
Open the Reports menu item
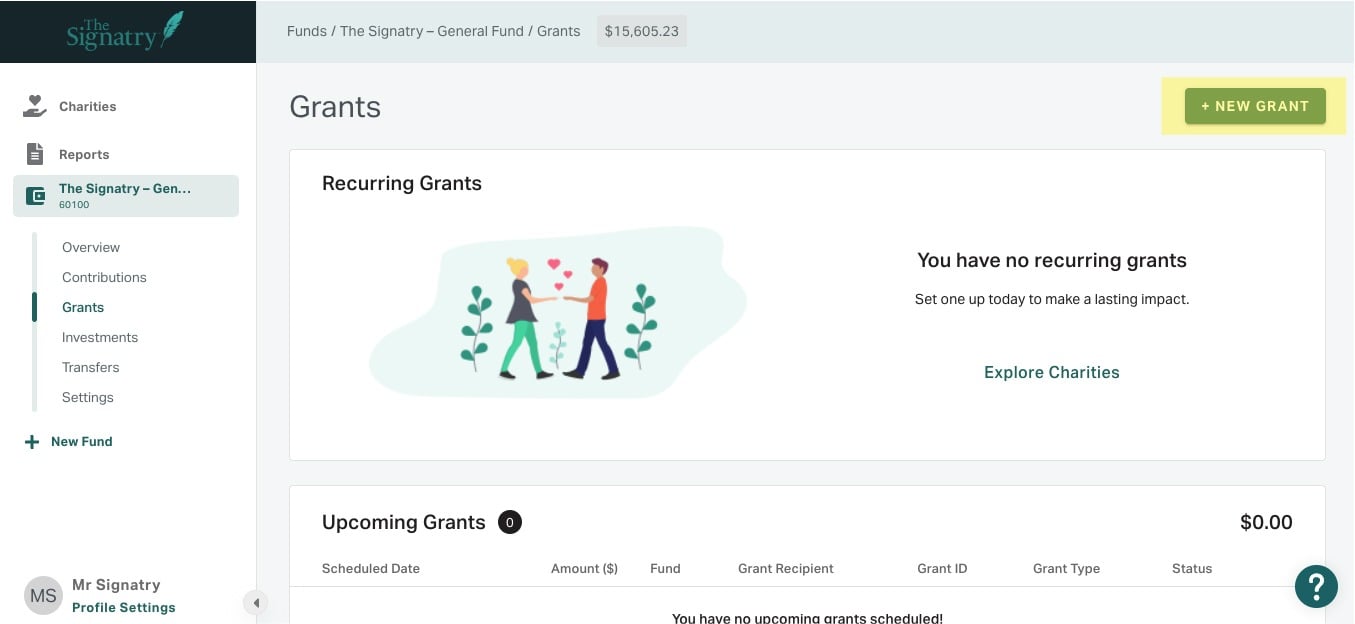point(84,154)
